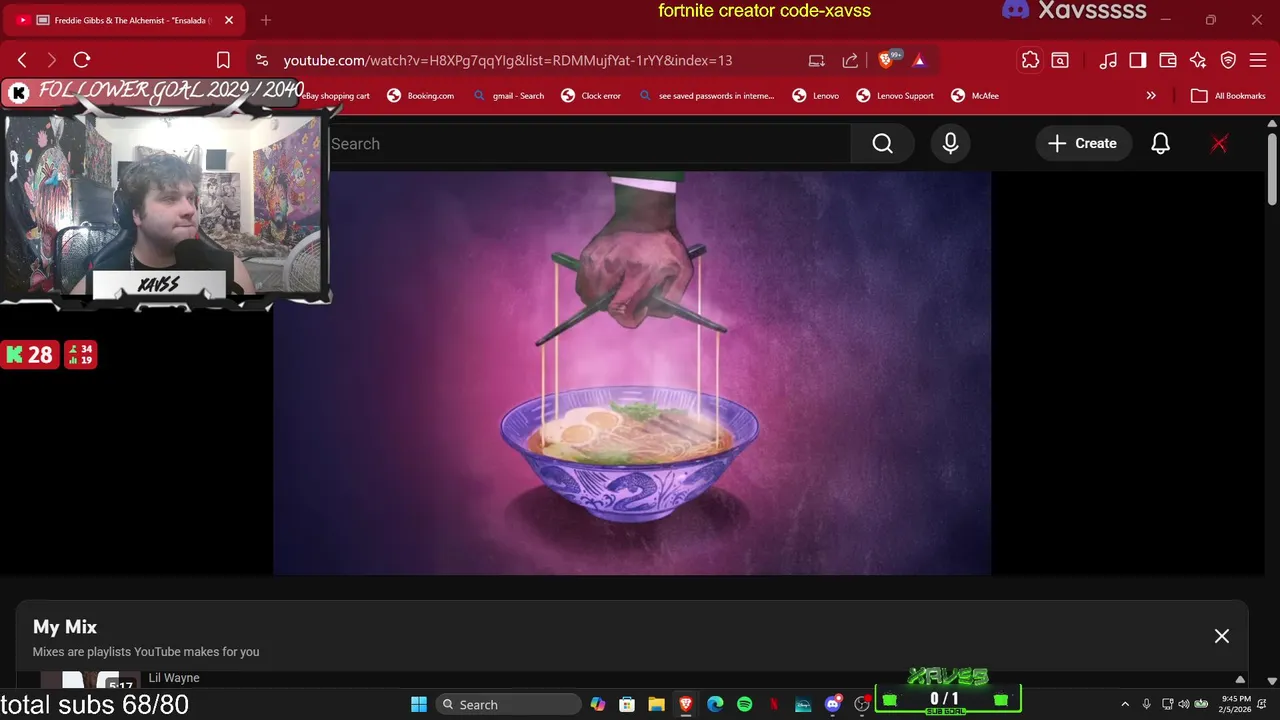Open the McAfee bookmark

[974, 96]
